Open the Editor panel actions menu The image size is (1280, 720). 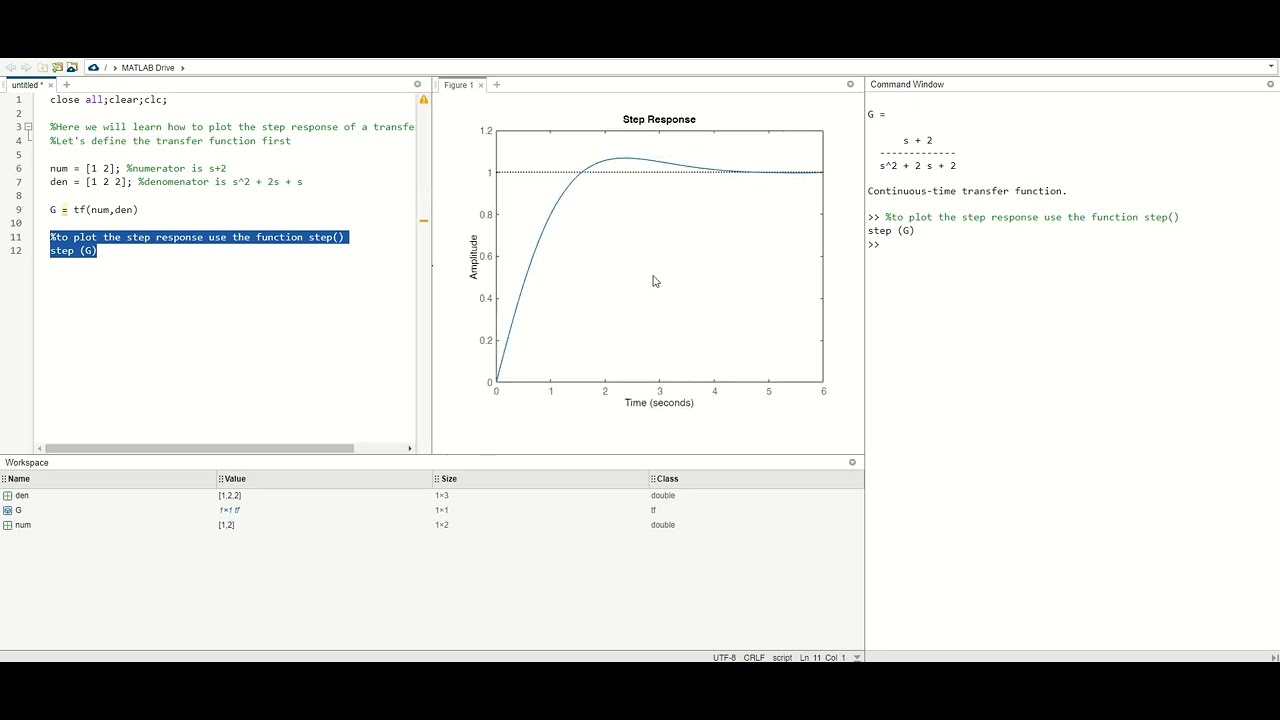click(418, 85)
